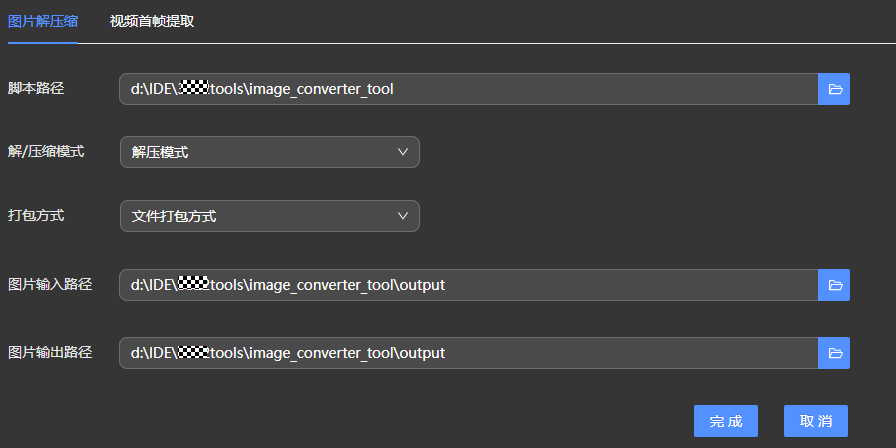Focus the 图片输出路径 text field
The image size is (896, 448).
[468, 353]
